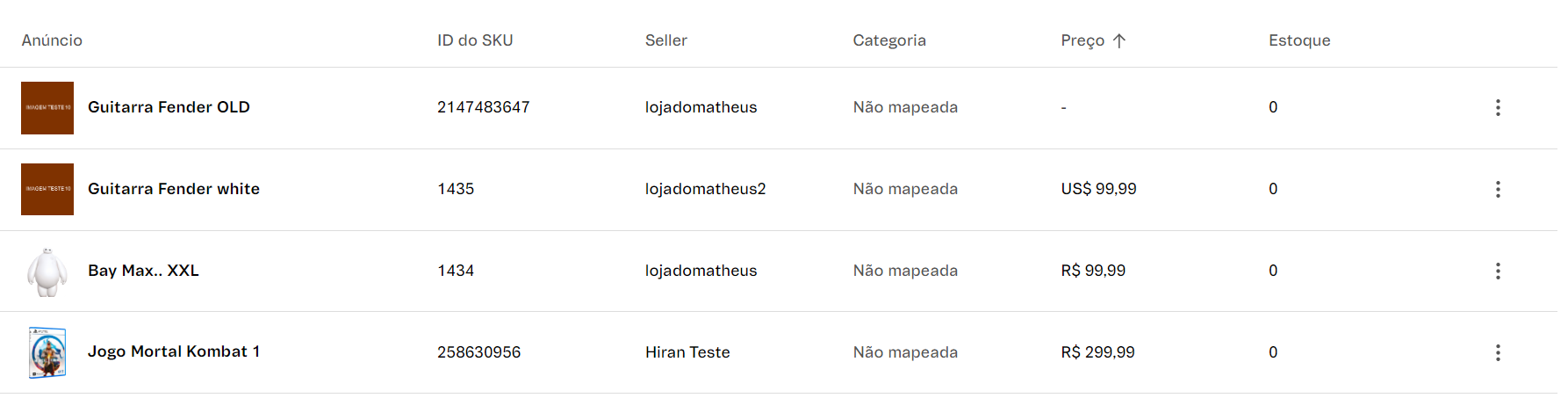Click Guitarra Fender white product thumbnail

pyautogui.click(x=47, y=189)
